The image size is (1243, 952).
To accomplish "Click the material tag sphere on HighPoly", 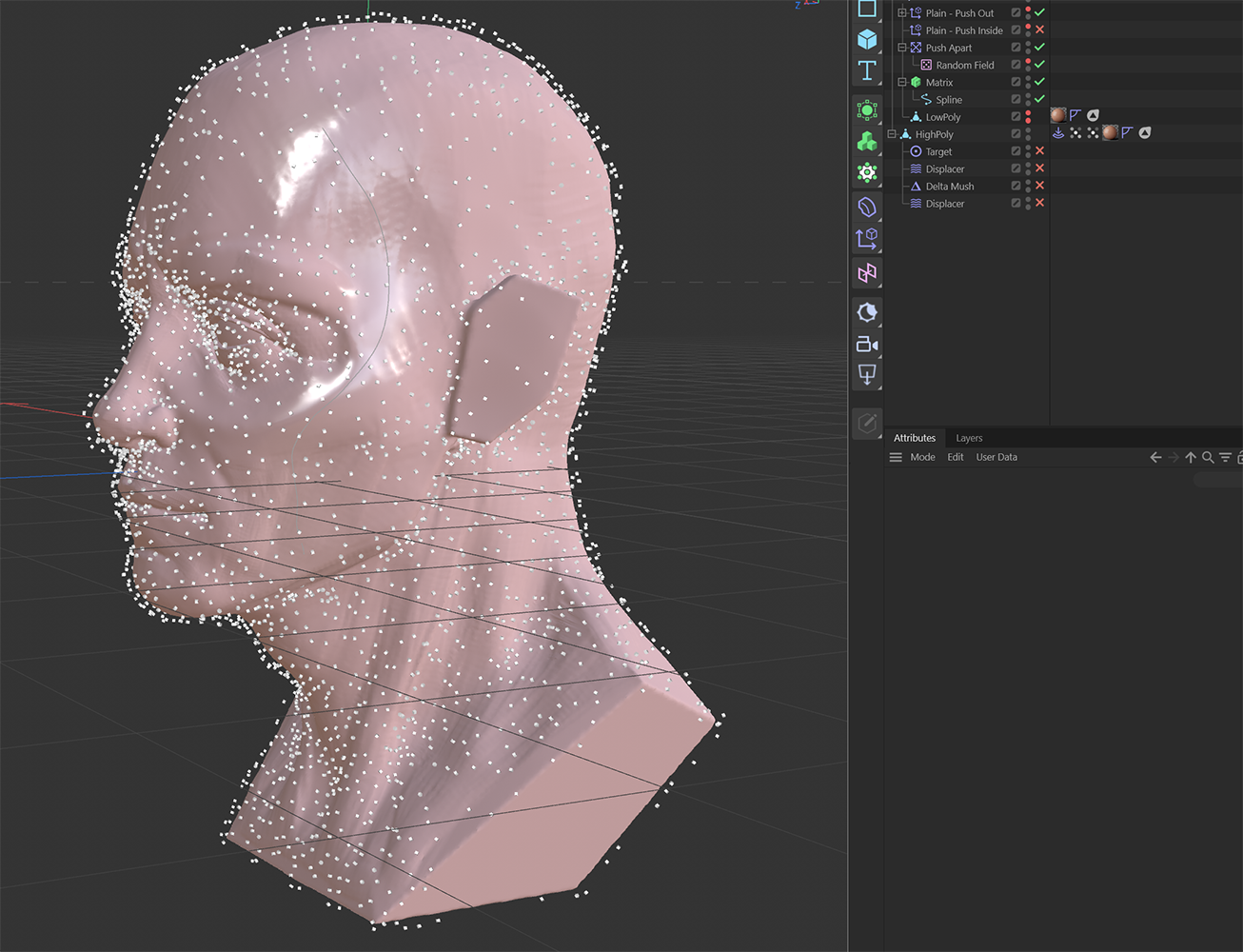I will (1110, 132).
